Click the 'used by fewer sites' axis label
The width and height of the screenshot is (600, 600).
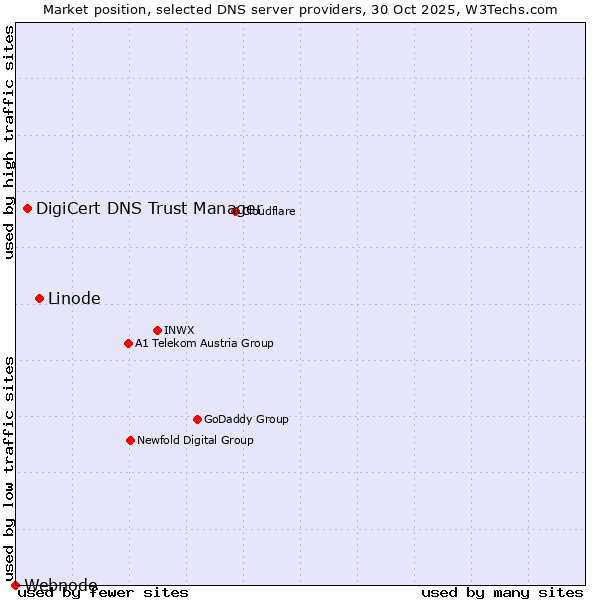(103, 593)
